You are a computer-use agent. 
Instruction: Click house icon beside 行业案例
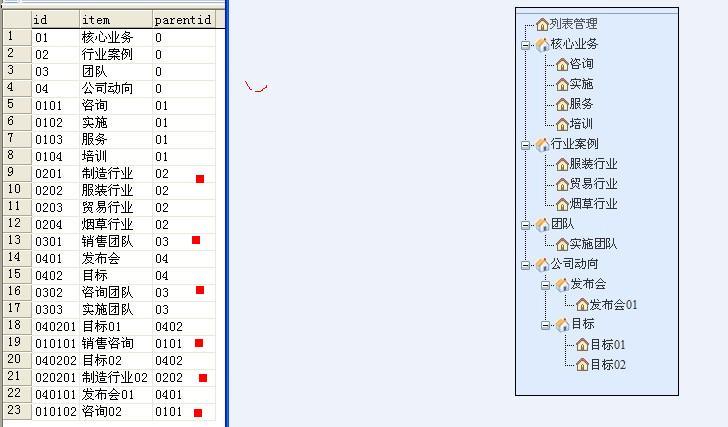542,145
